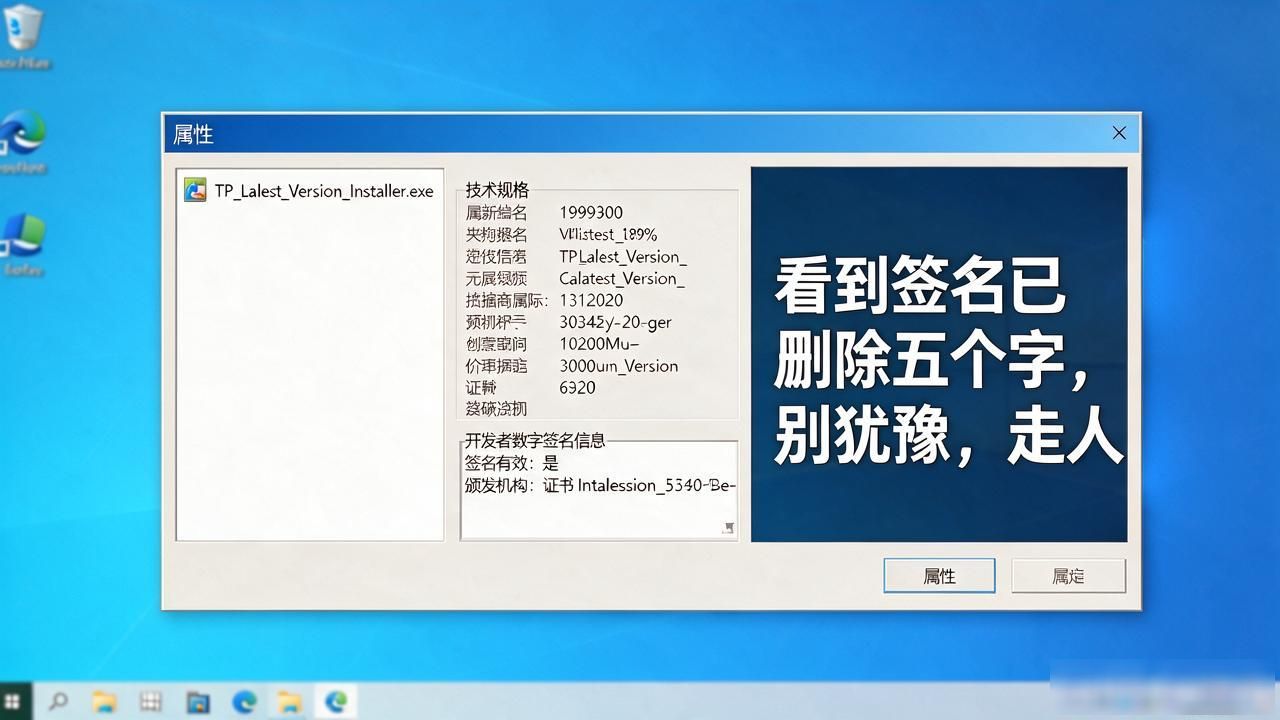
Task: Click small icon in signature box corner
Action: pyautogui.click(x=728, y=527)
